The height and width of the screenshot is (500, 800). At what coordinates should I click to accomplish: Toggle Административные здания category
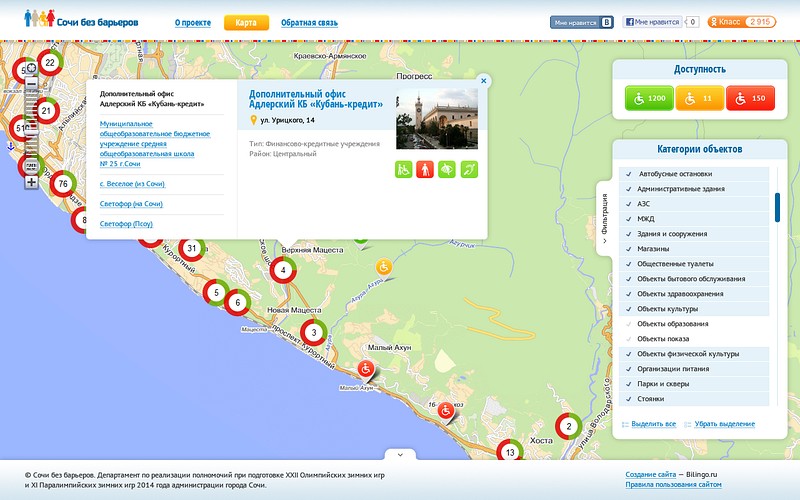point(694,189)
